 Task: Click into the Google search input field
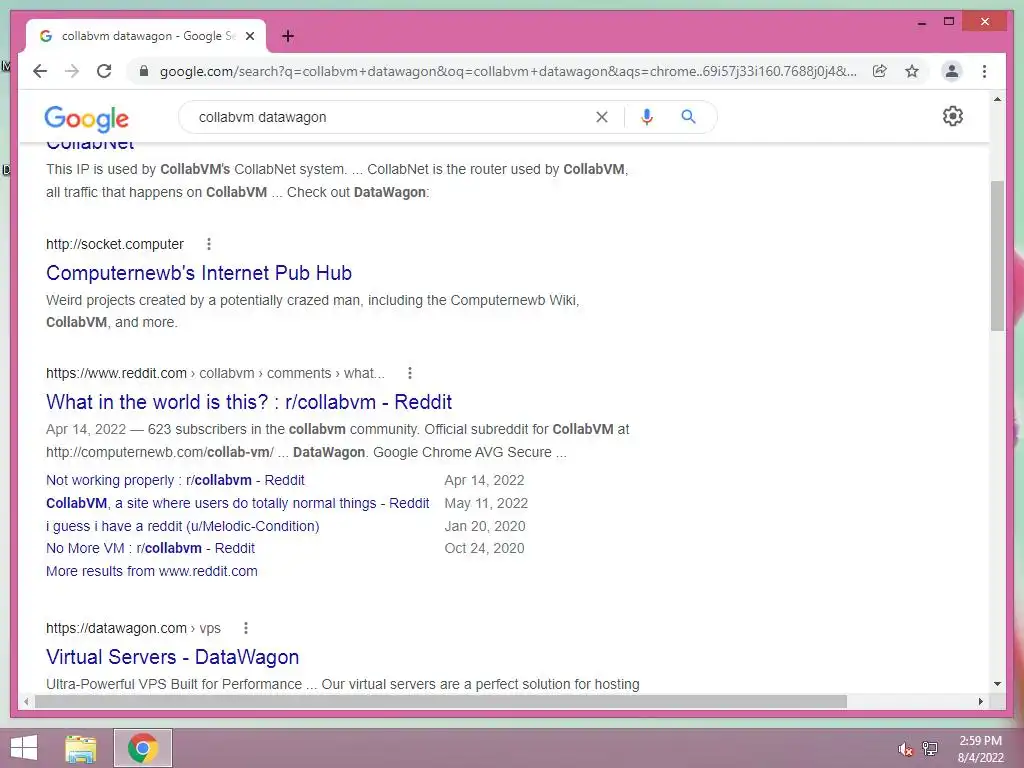[x=392, y=117]
